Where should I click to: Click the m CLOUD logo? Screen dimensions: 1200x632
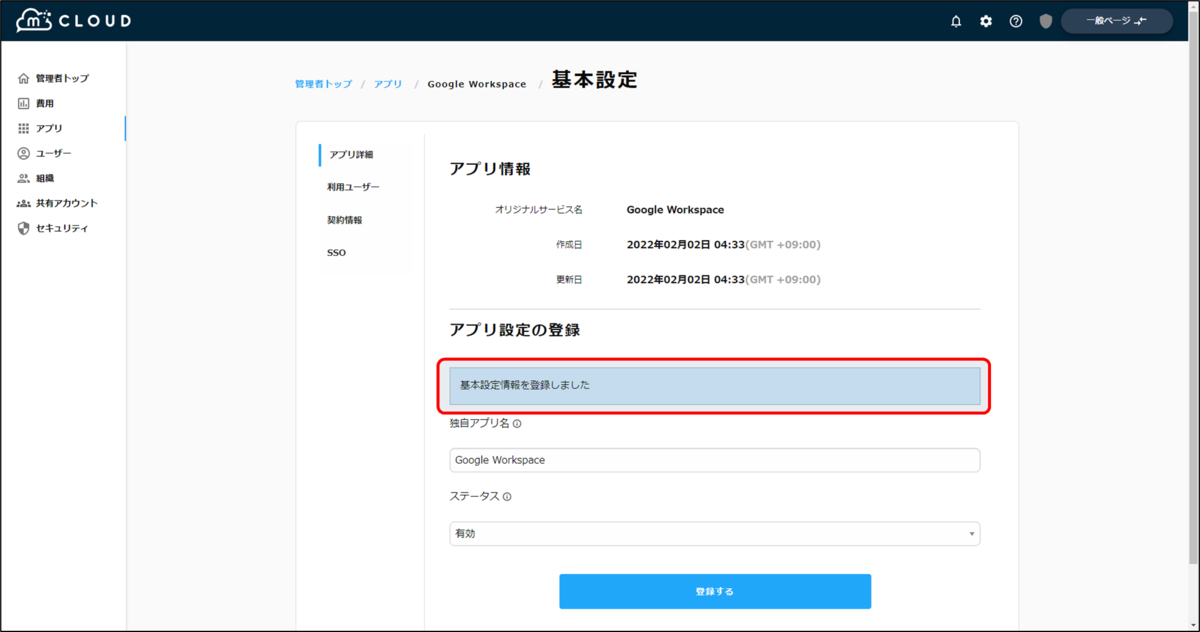(x=74, y=20)
